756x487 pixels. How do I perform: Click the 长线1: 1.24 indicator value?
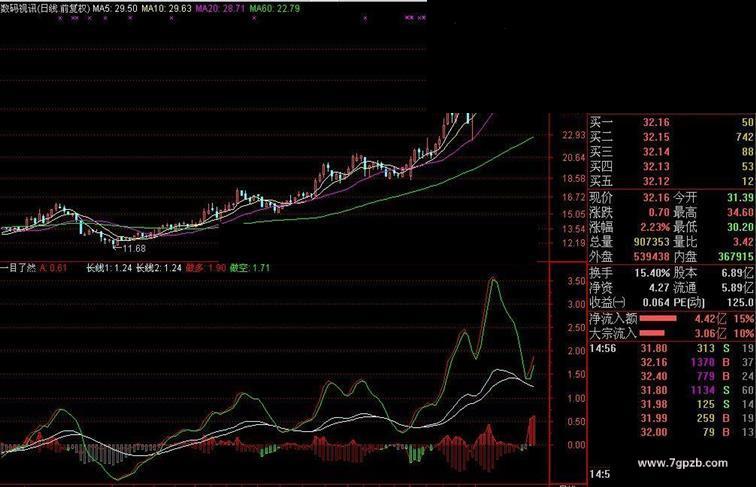[x=109, y=268]
